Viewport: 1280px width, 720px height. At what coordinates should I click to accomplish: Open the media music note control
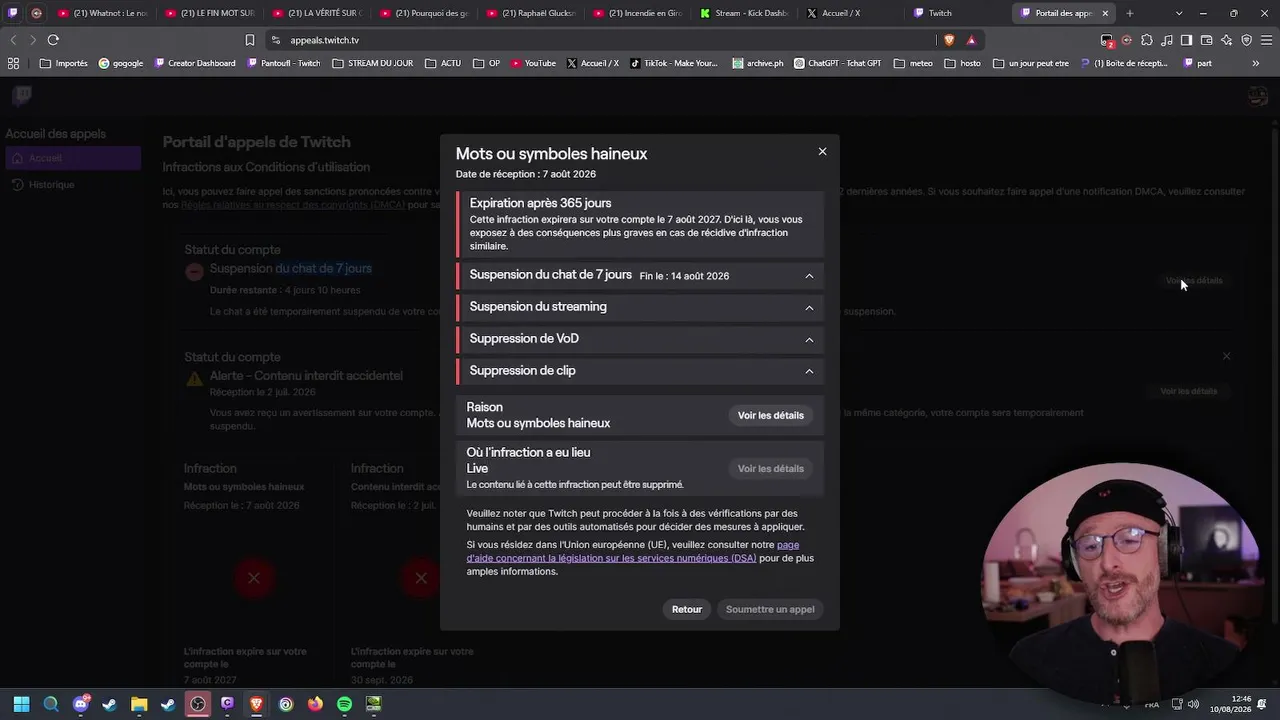(1167, 40)
